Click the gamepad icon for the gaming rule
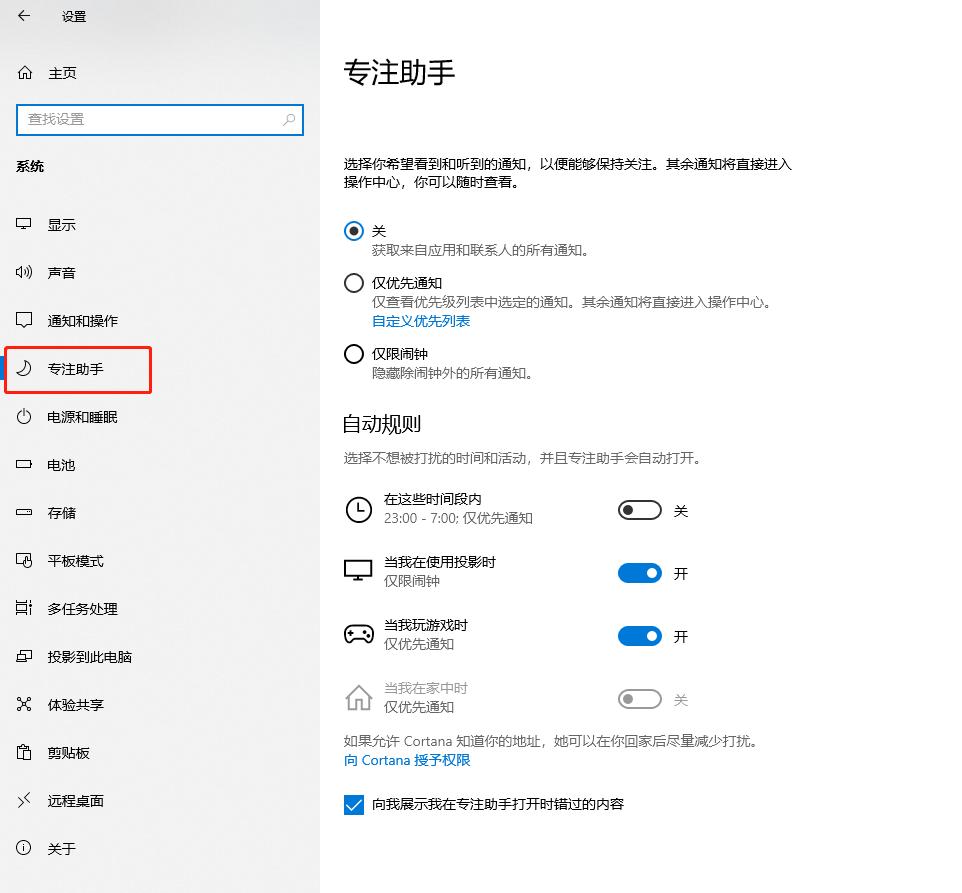962x893 pixels. (358, 634)
